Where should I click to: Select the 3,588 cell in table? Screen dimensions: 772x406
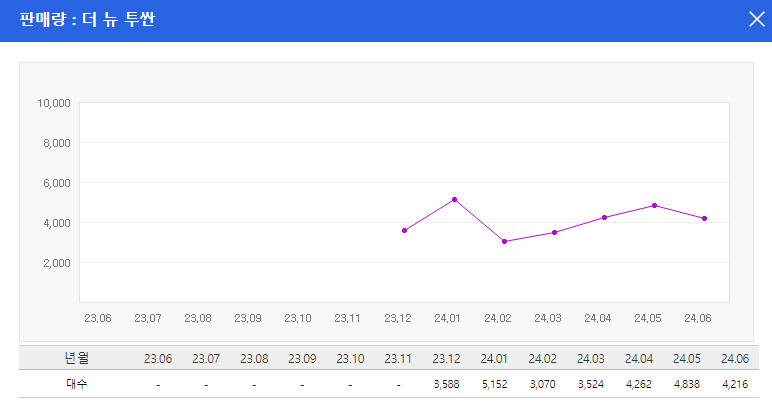pos(446,384)
